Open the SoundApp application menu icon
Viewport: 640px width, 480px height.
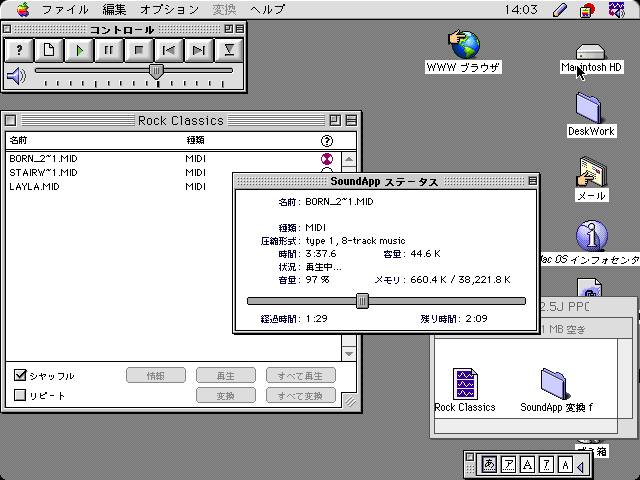pos(616,9)
